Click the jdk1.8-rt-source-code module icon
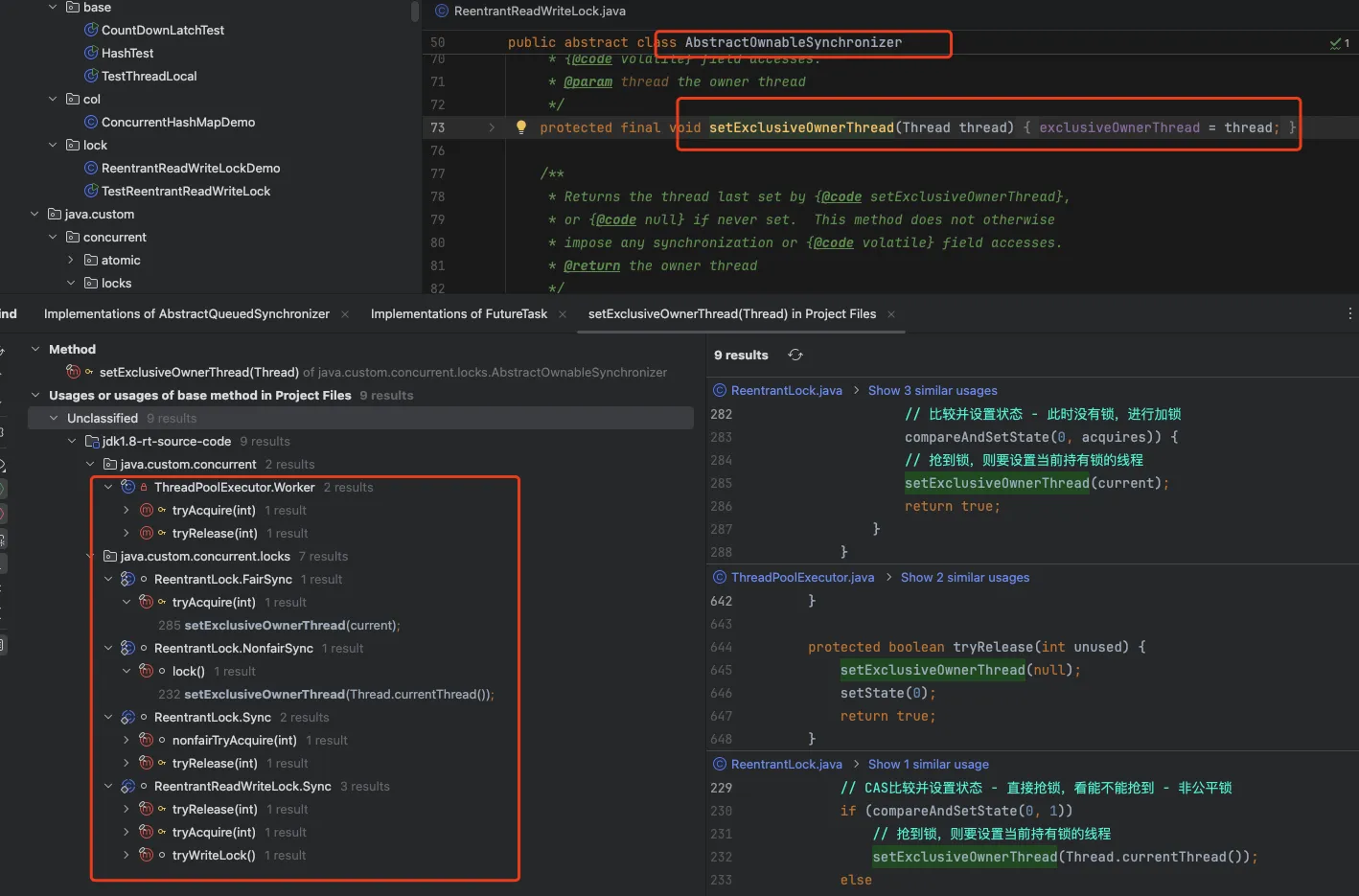 click(x=92, y=441)
